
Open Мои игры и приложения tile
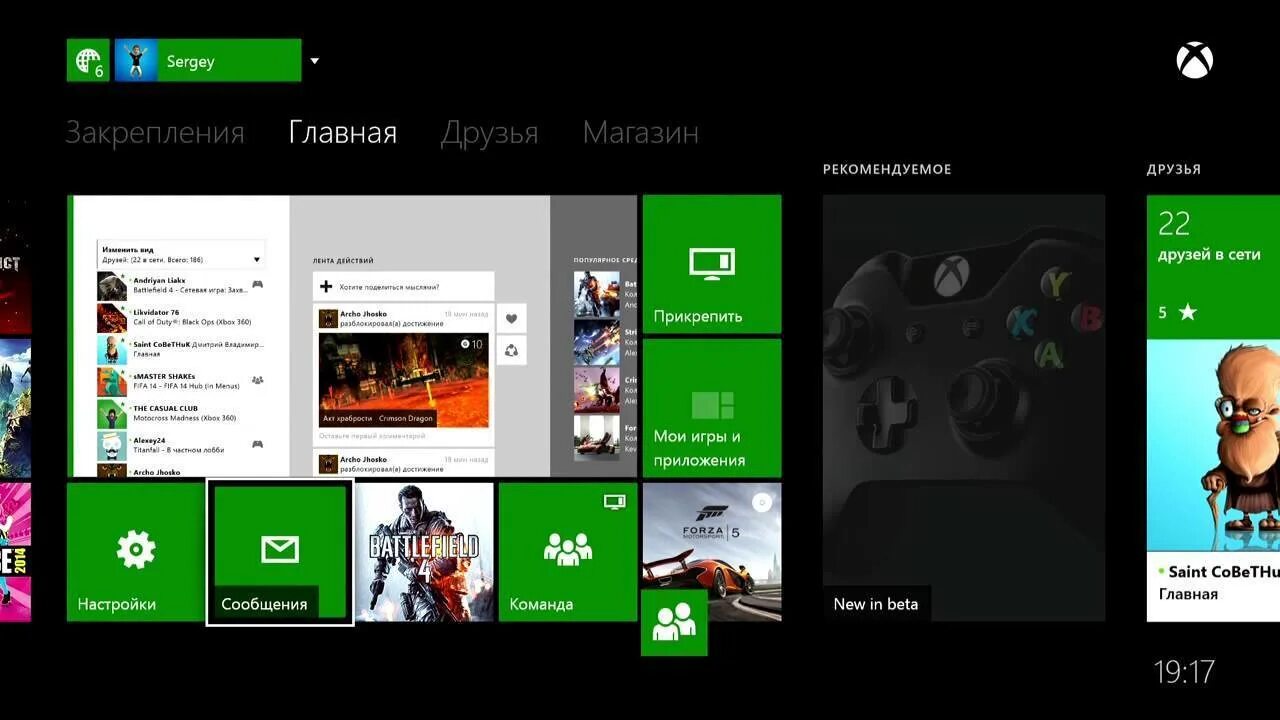click(712, 408)
